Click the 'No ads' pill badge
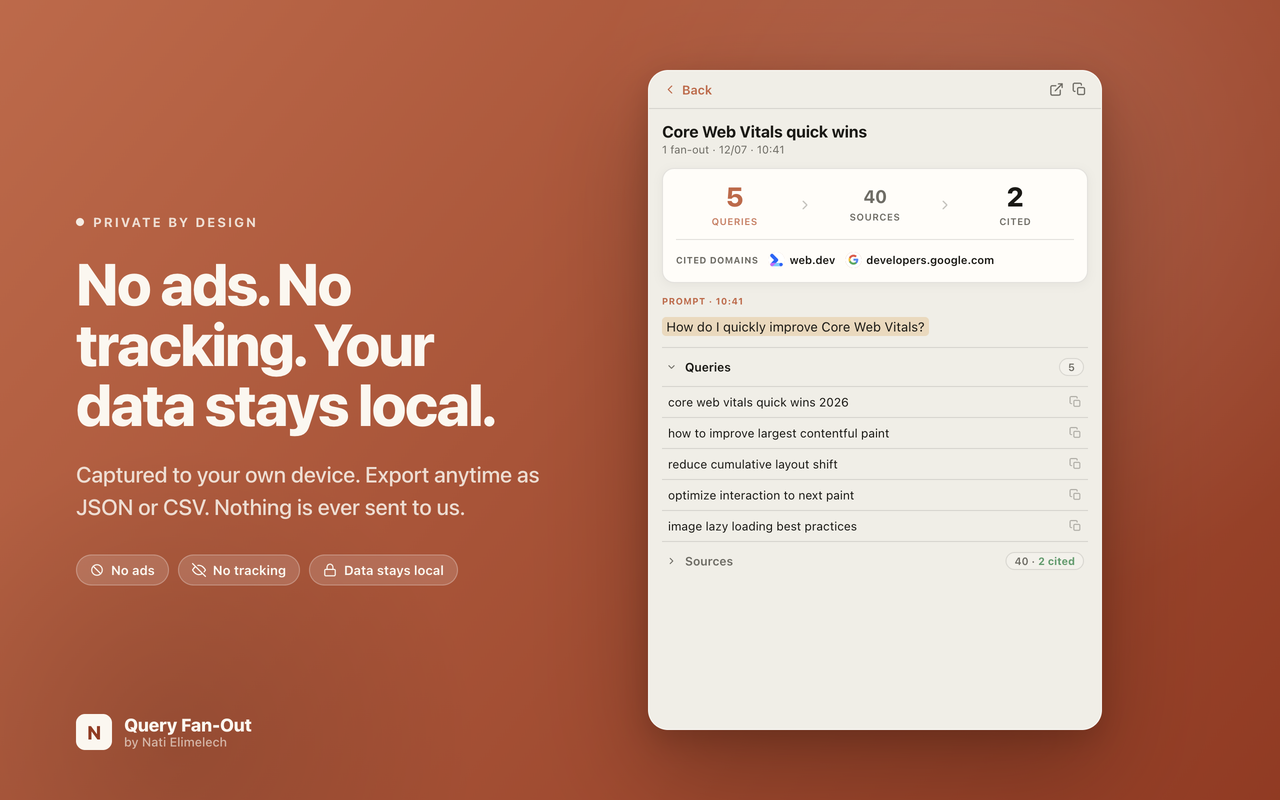 (122, 570)
